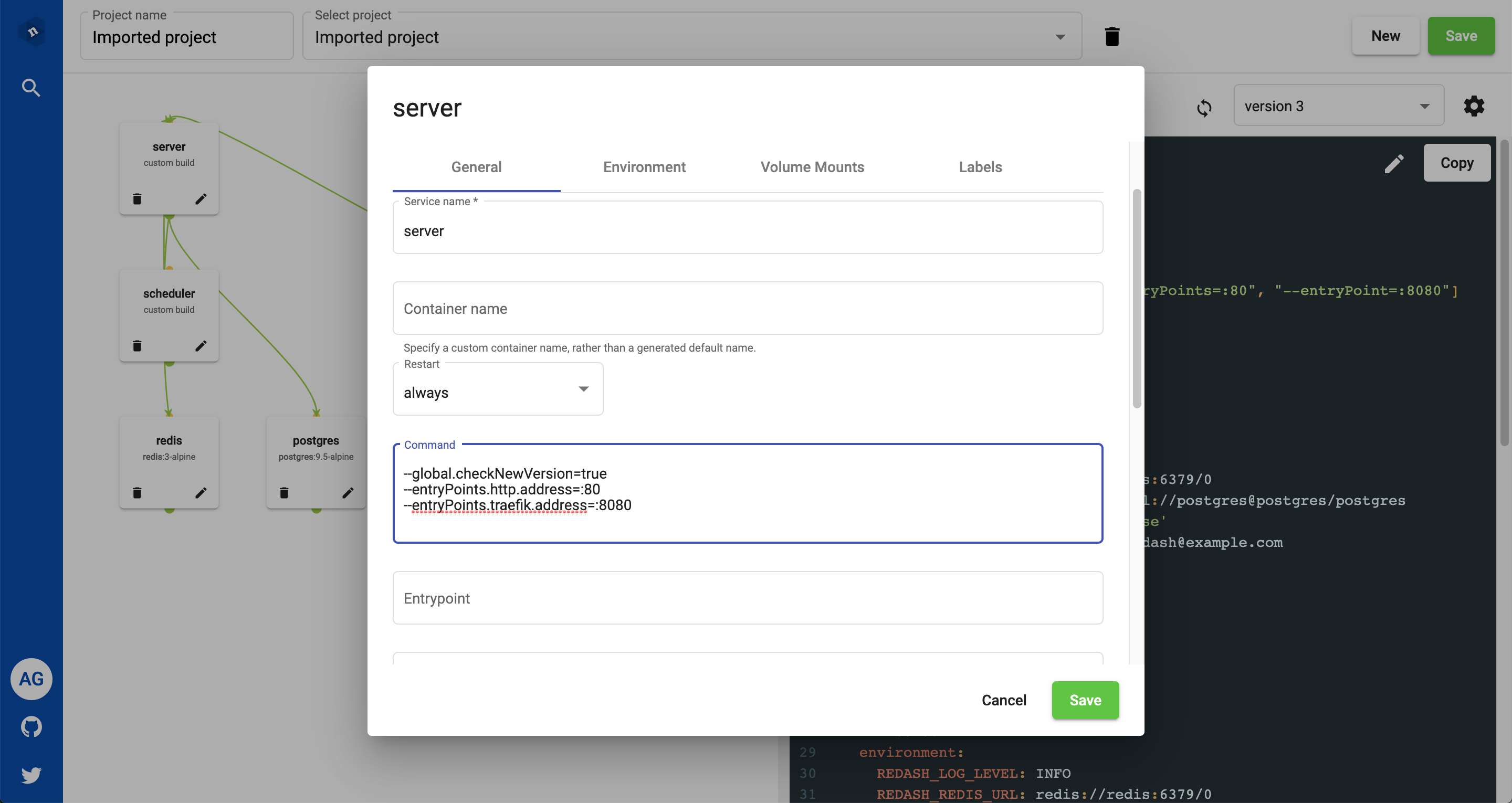
Task: Click the search icon in sidebar
Action: [x=31, y=88]
